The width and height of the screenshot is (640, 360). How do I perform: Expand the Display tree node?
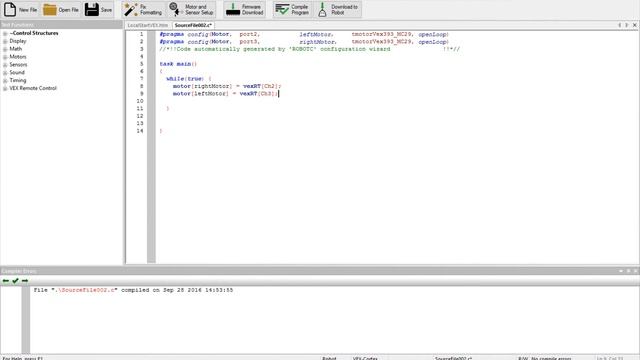(5, 41)
